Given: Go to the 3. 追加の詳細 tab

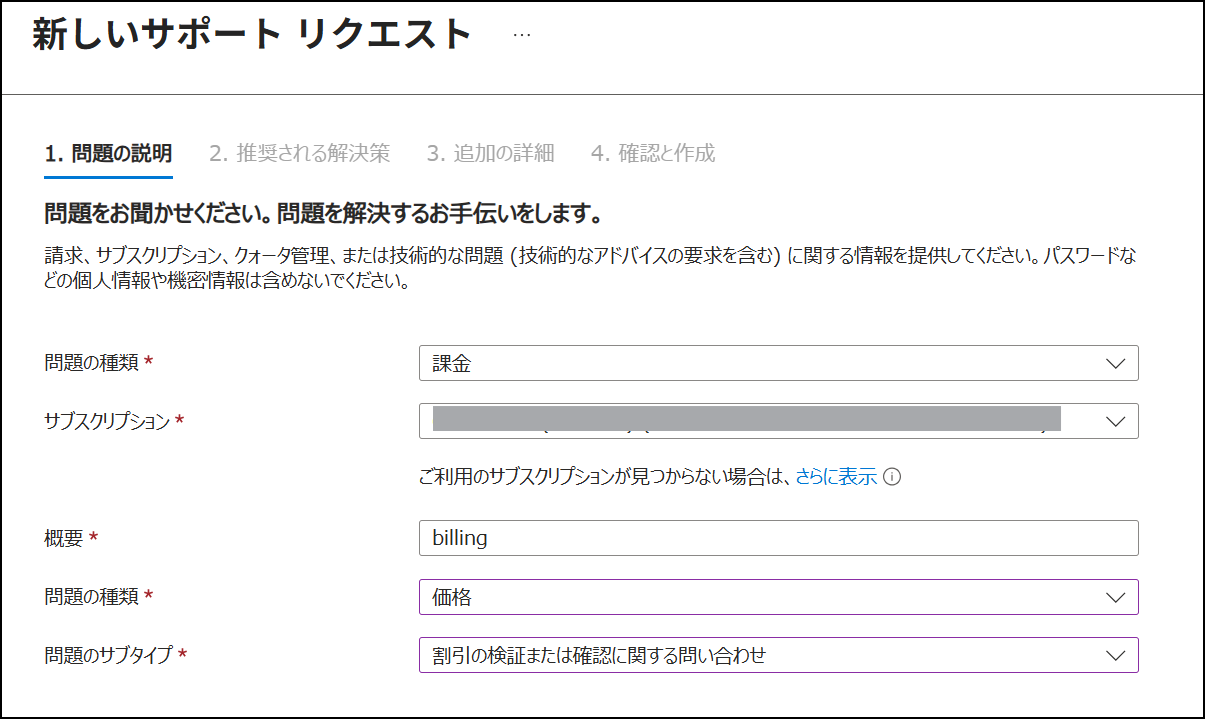Looking at the screenshot, I should click(490, 154).
